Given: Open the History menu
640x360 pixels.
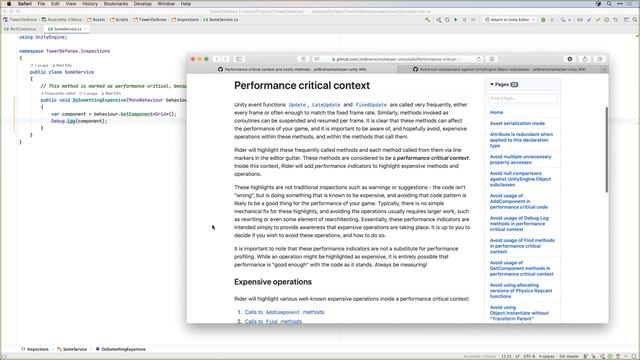Looking at the screenshot, I should [90, 4].
